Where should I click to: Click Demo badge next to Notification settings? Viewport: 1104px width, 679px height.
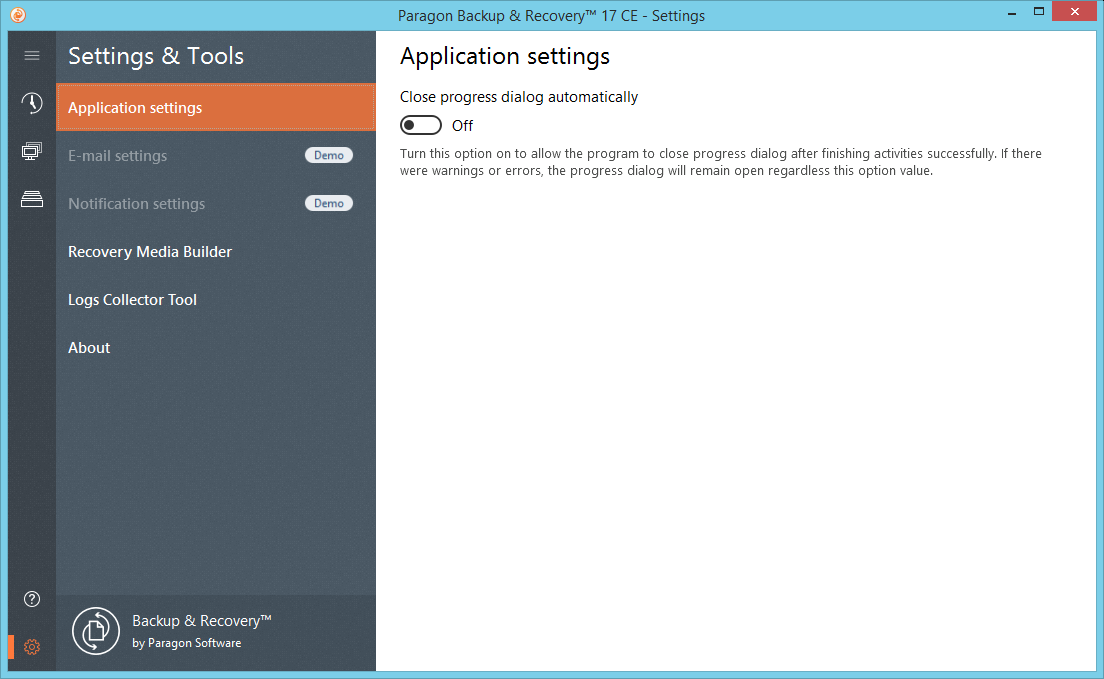[329, 203]
